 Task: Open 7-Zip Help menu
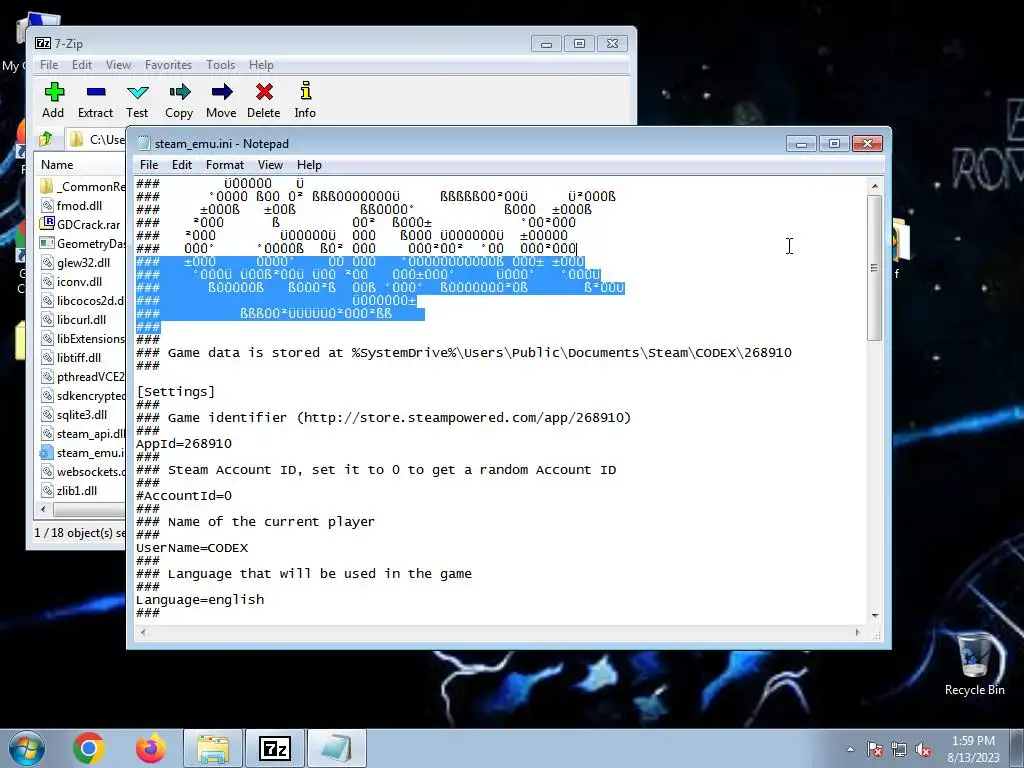[261, 65]
